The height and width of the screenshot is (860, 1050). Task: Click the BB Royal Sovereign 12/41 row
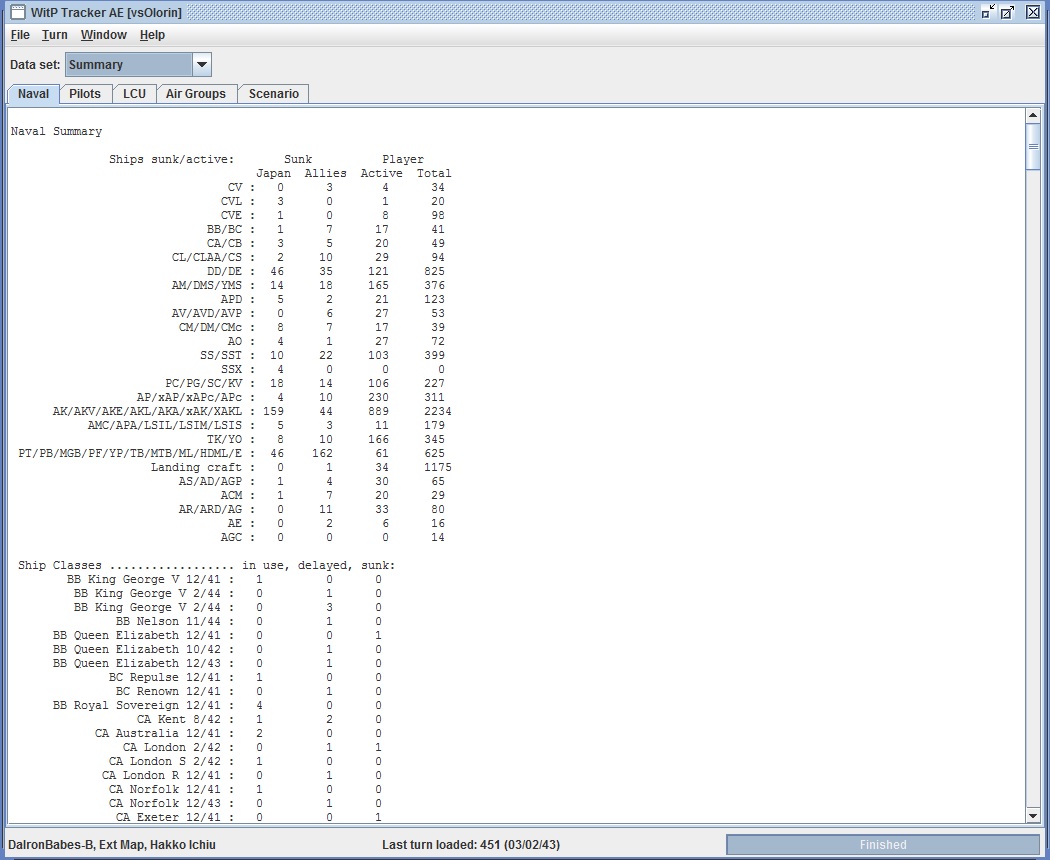[x=218, y=705]
